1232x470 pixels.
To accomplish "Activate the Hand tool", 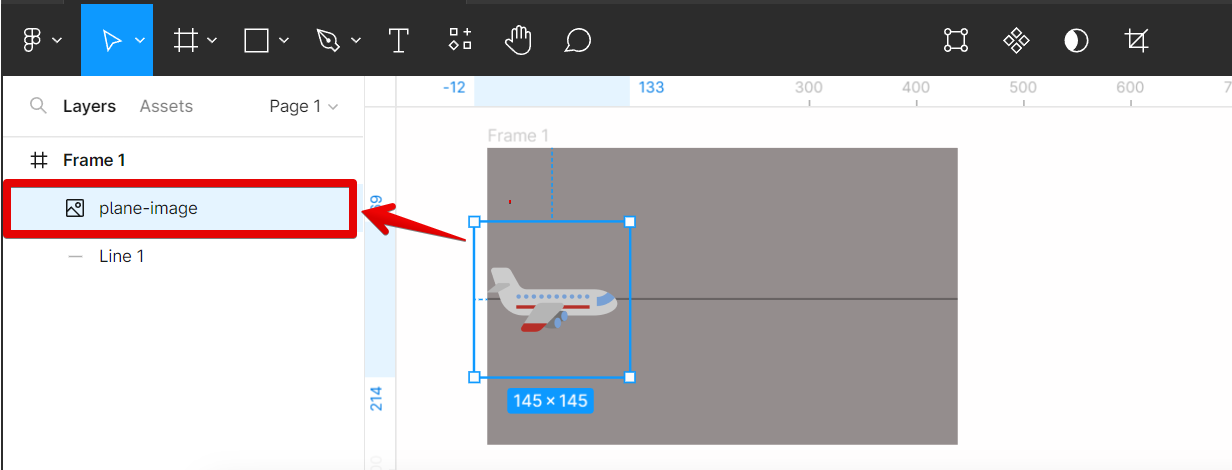I will point(518,40).
